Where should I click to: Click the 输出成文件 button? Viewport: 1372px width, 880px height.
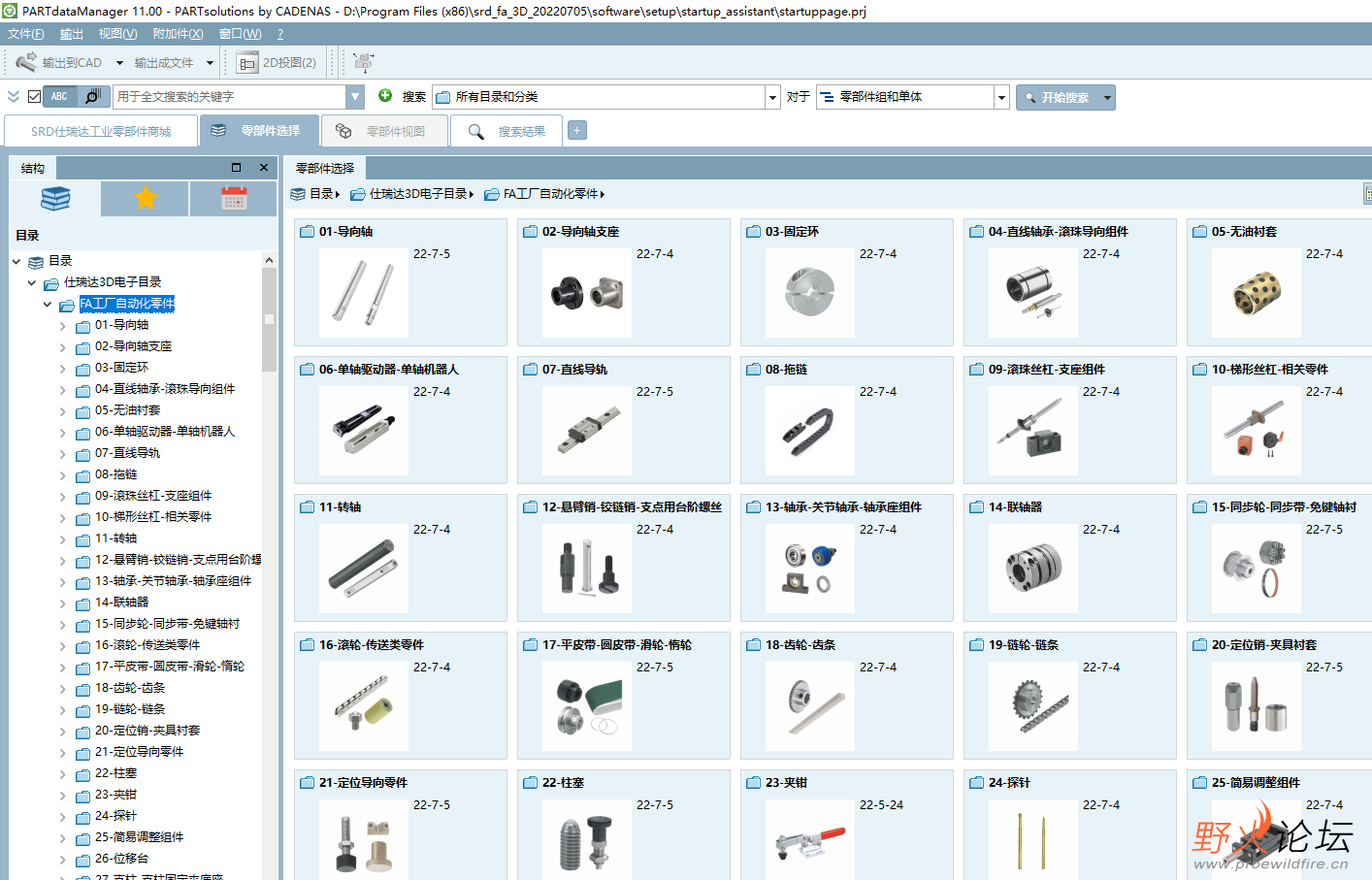[x=164, y=63]
